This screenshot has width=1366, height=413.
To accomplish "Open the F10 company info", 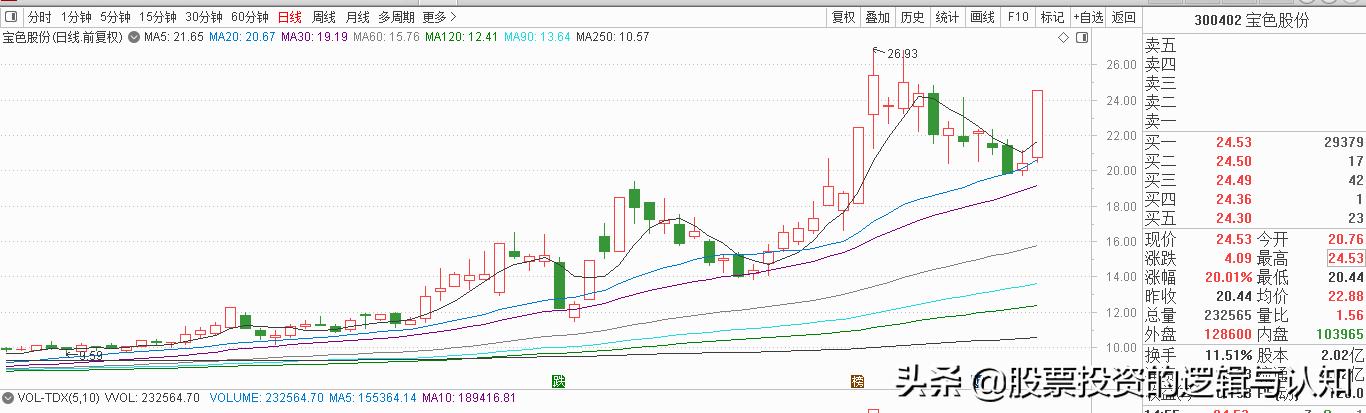I will click(x=1018, y=17).
